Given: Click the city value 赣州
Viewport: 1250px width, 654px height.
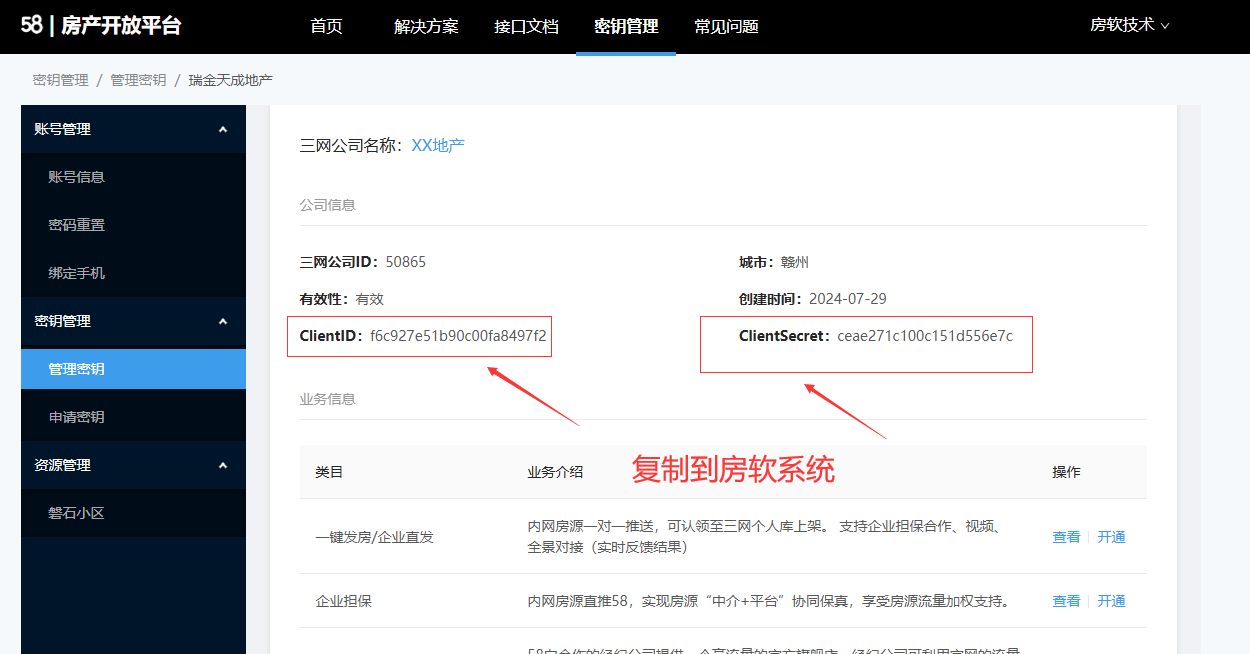Looking at the screenshot, I should 795,262.
